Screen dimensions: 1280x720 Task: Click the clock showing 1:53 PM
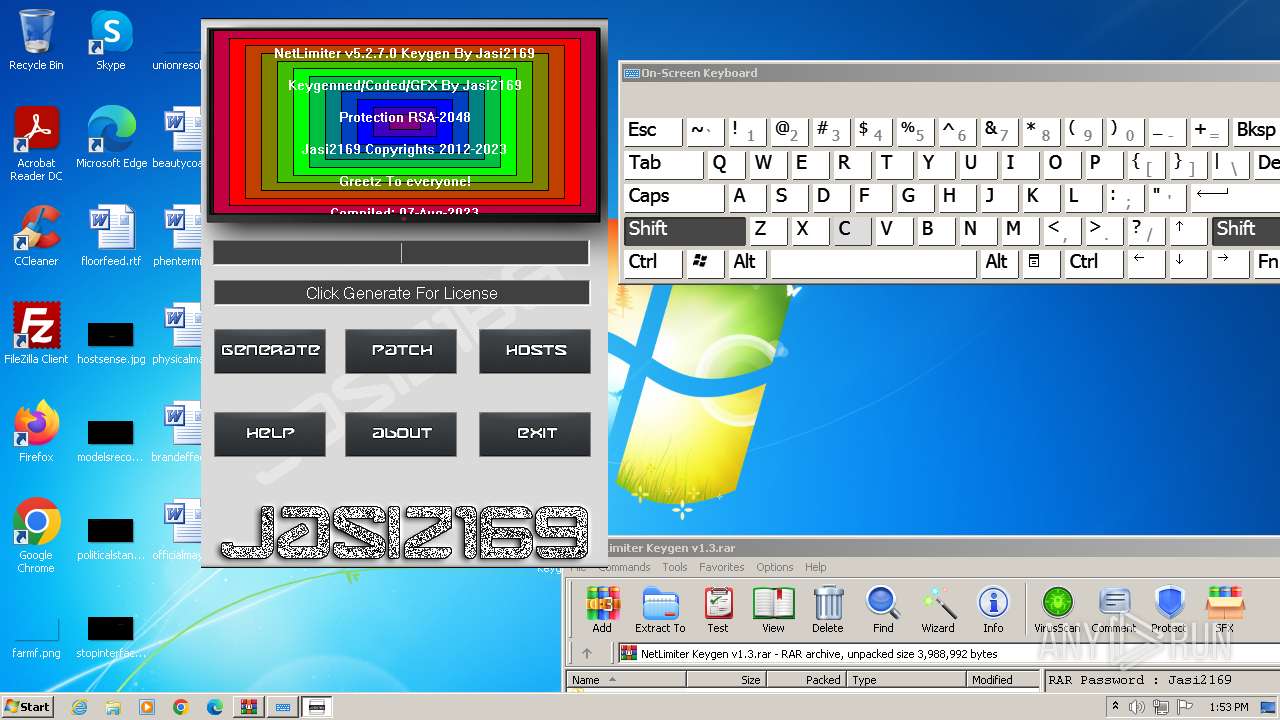(x=1229, y=707)
